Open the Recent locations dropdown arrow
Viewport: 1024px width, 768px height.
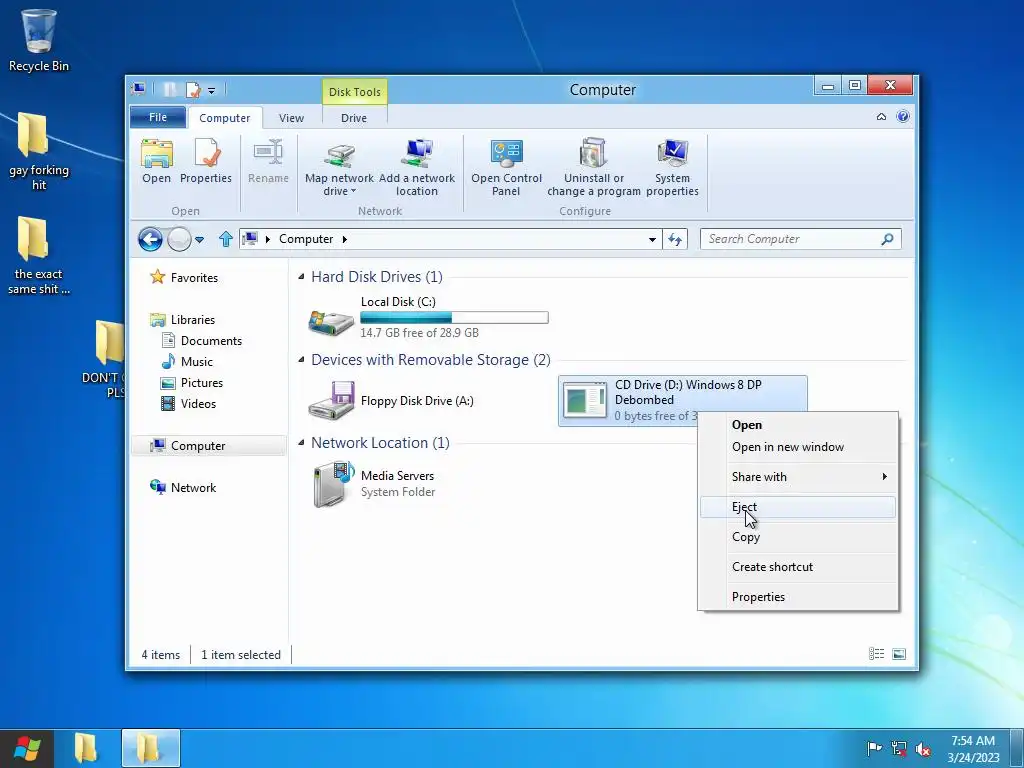(200, 240)
